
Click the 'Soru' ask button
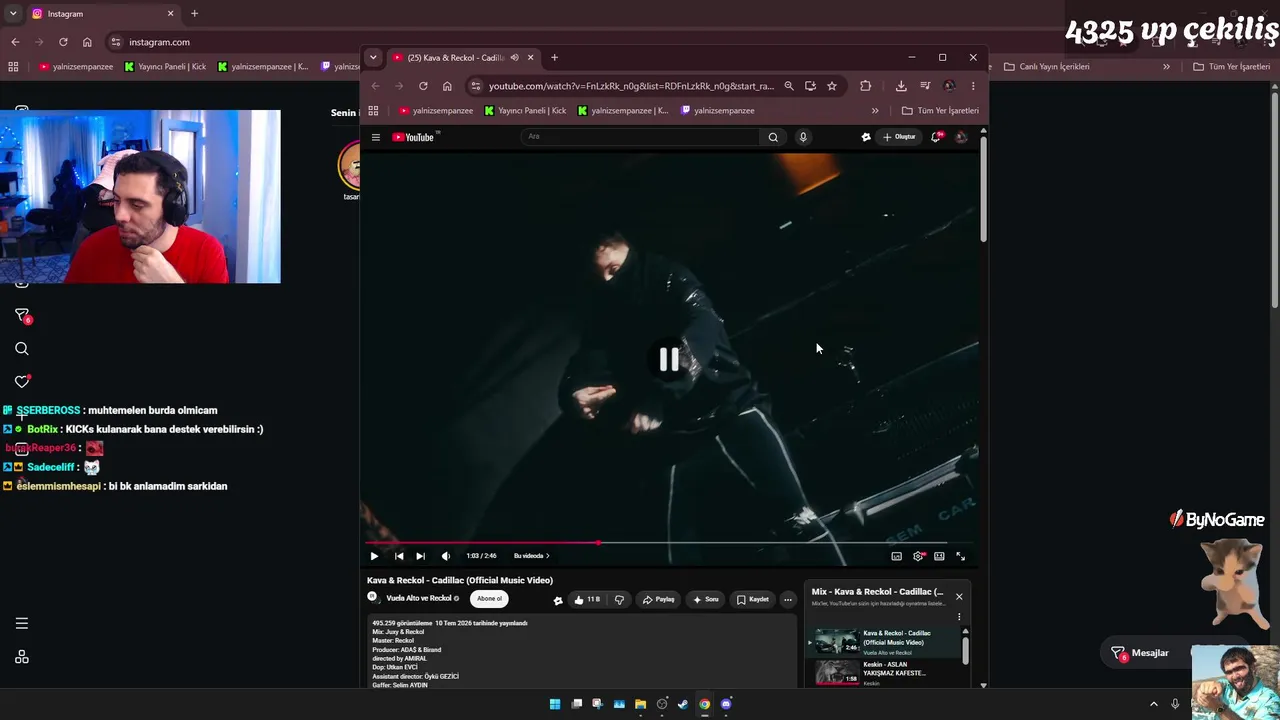706,600
